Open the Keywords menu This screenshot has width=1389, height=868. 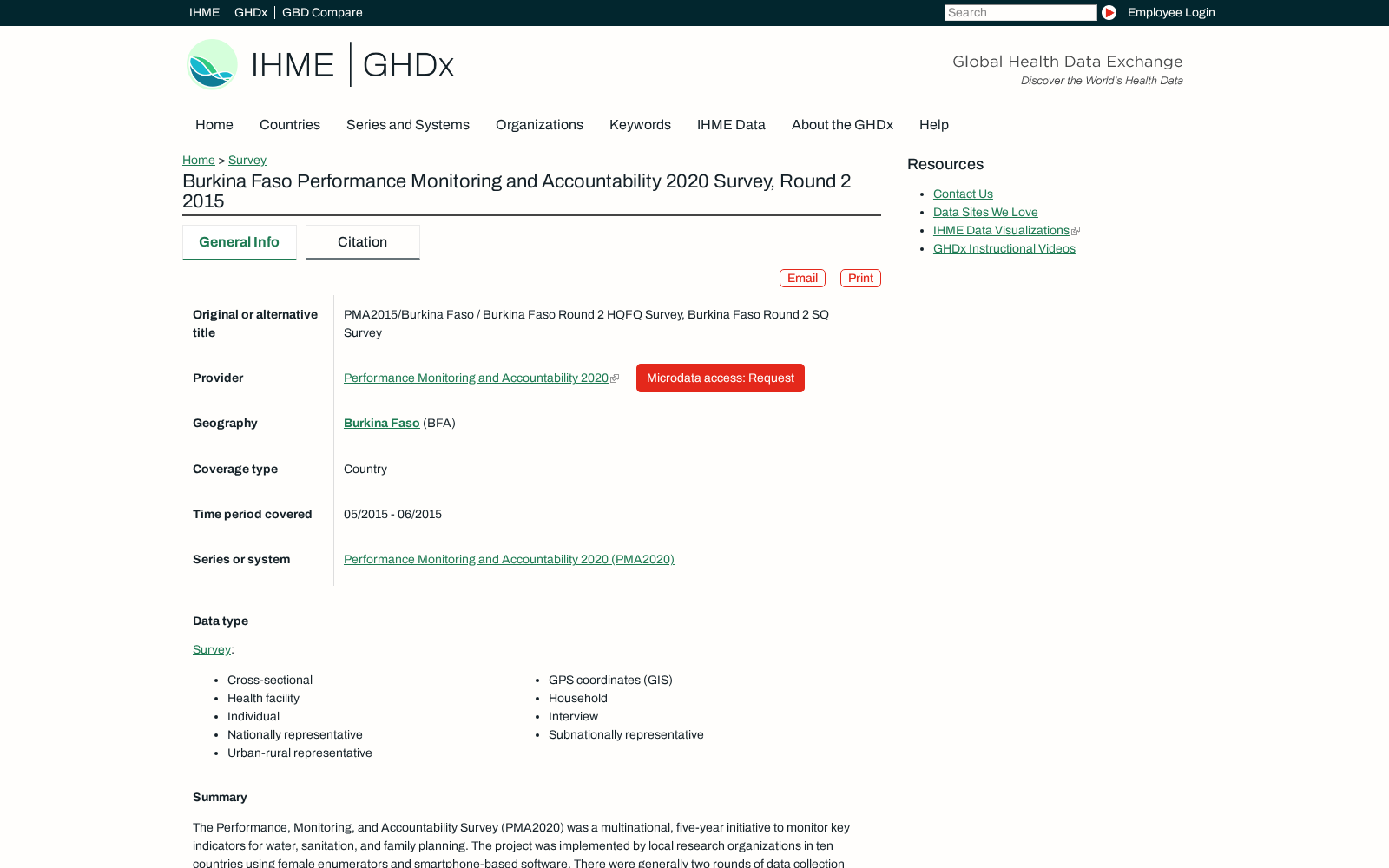(x=640, y=125)
